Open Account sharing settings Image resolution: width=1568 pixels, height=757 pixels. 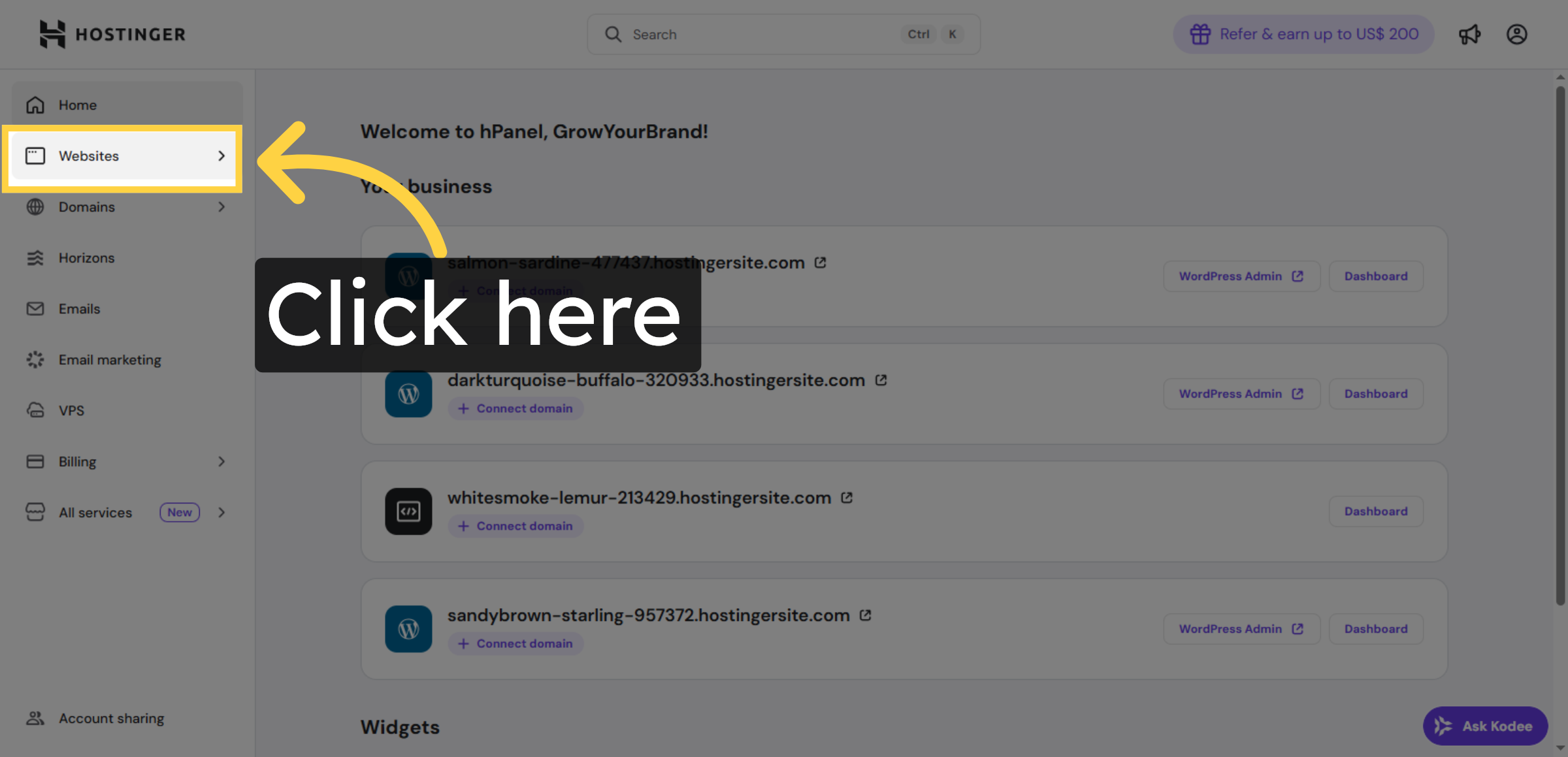[111, 718]
